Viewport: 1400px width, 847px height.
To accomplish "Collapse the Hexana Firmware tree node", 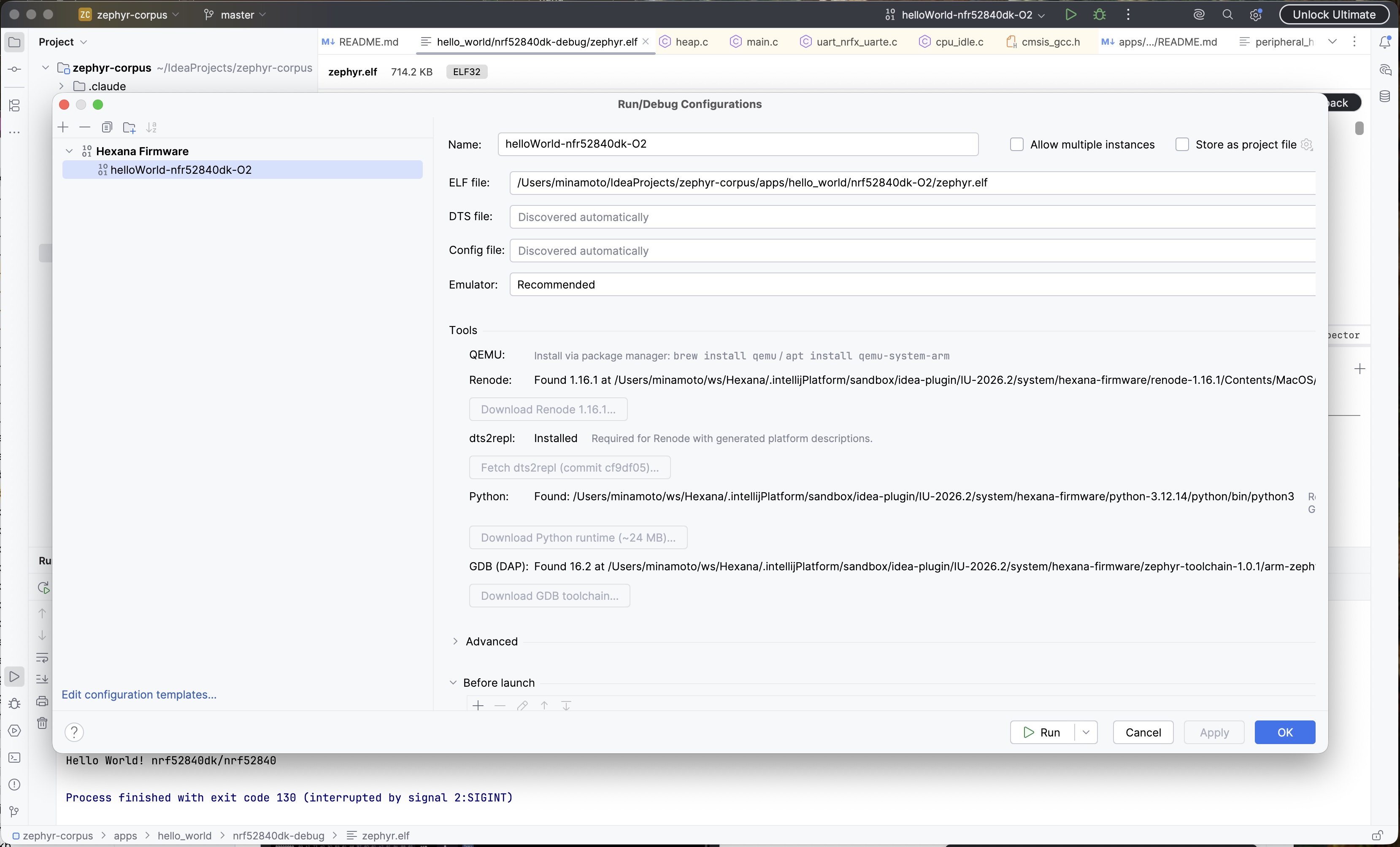I will coord(69,151).
